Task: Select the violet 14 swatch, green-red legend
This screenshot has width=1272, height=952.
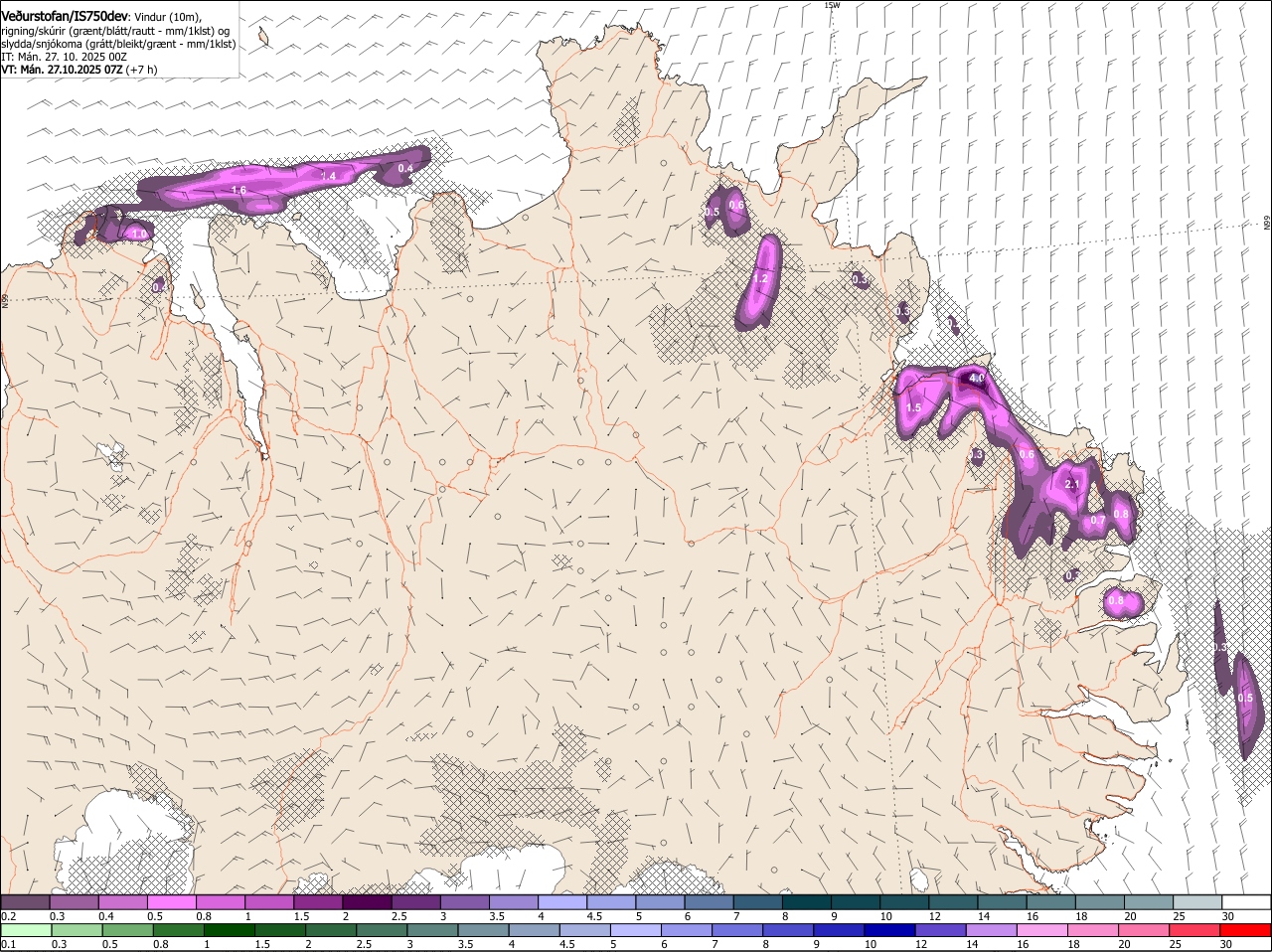Action: [991, 931]
